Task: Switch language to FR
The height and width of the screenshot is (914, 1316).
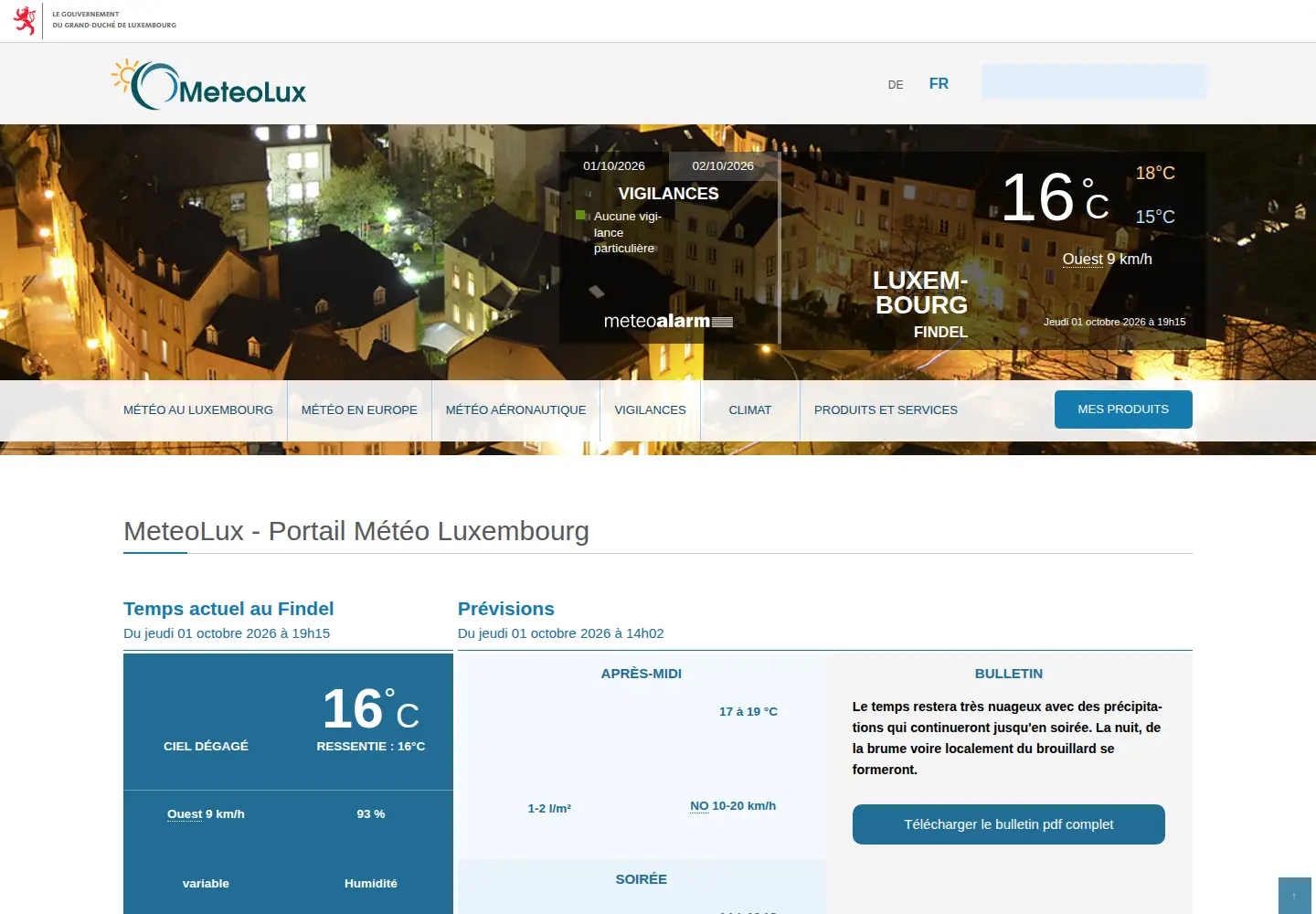Action: (x=939, y=83)
